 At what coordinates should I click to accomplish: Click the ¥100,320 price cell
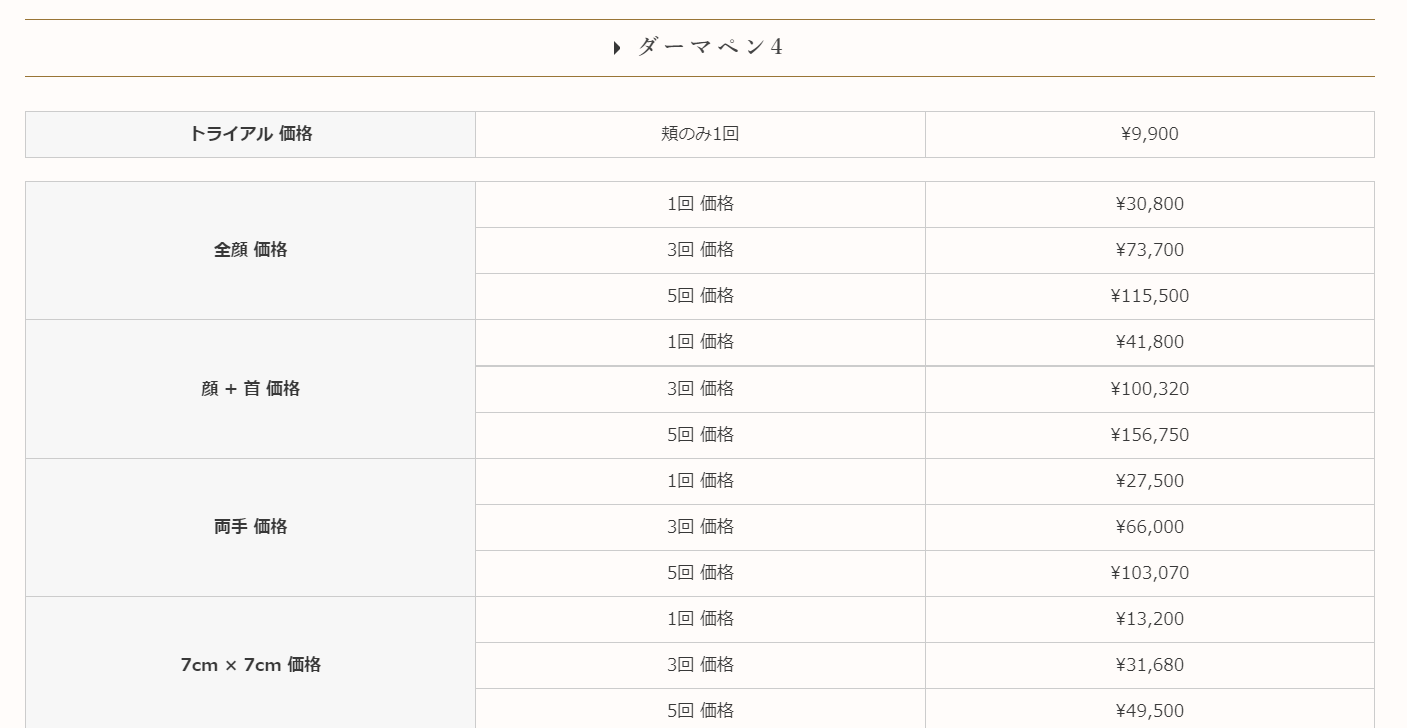(1149, 389)
